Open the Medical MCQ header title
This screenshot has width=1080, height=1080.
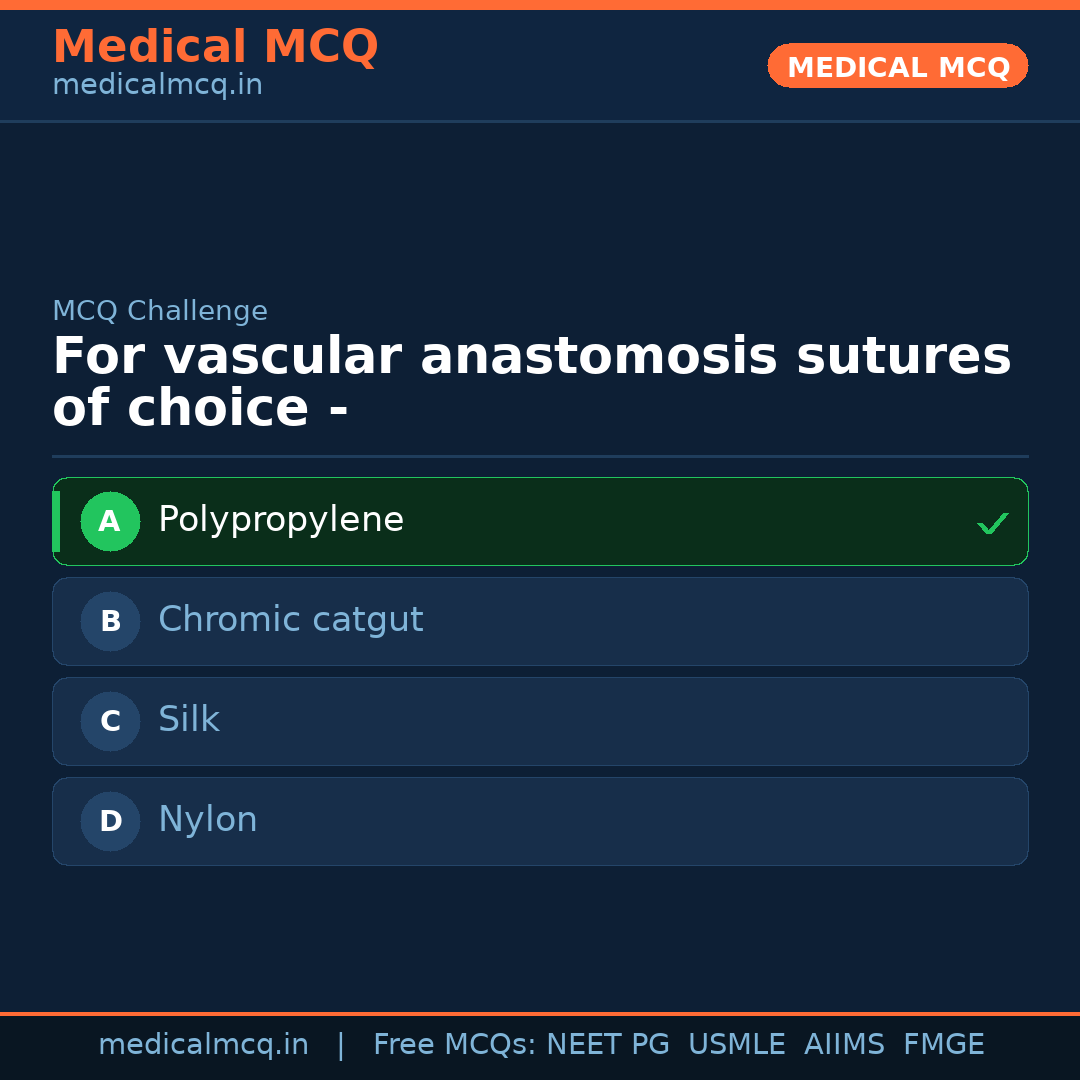coord(215,47)
